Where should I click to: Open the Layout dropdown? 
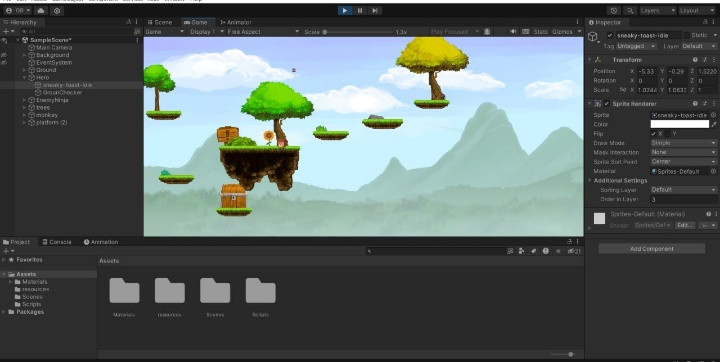(696, 10)
